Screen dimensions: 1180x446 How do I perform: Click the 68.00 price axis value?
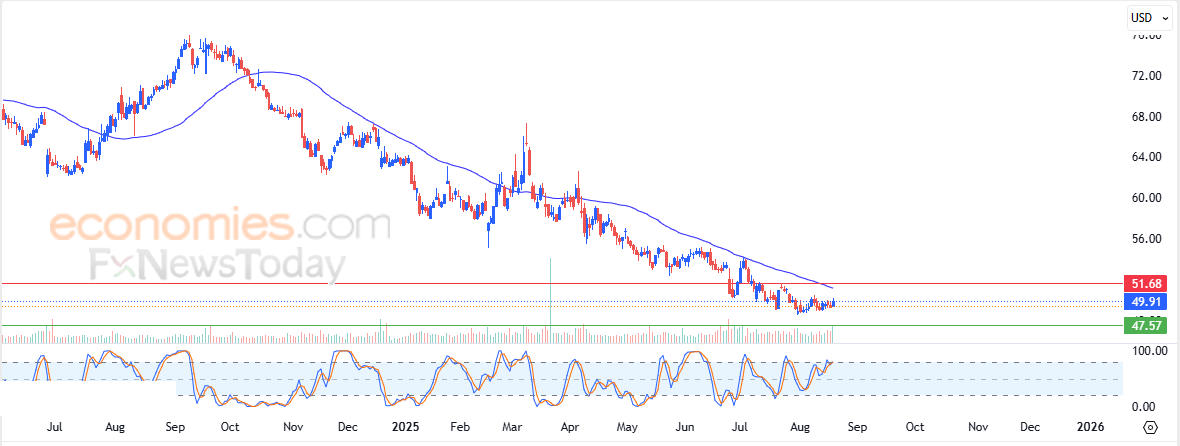1148,117
